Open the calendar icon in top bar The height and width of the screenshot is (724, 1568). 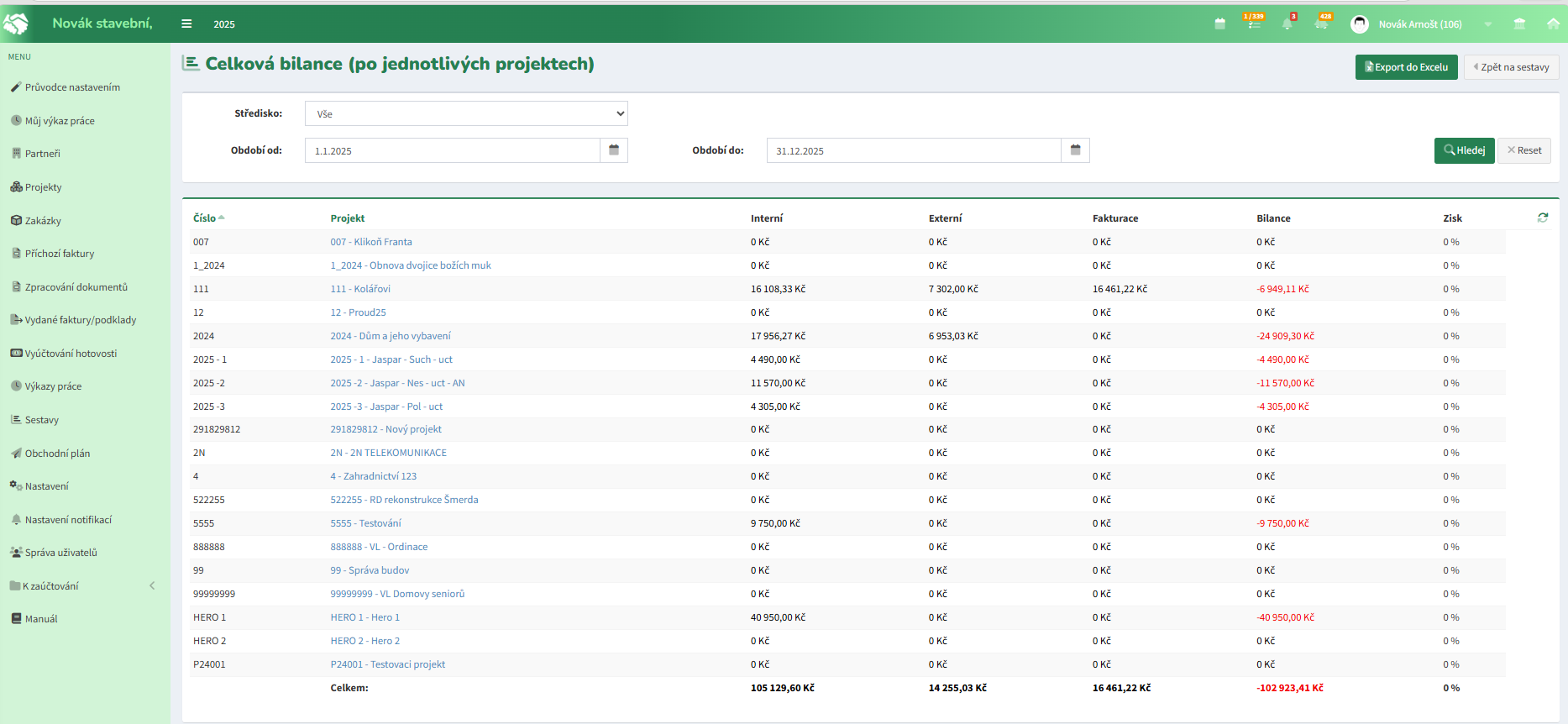pos(1220,24)
